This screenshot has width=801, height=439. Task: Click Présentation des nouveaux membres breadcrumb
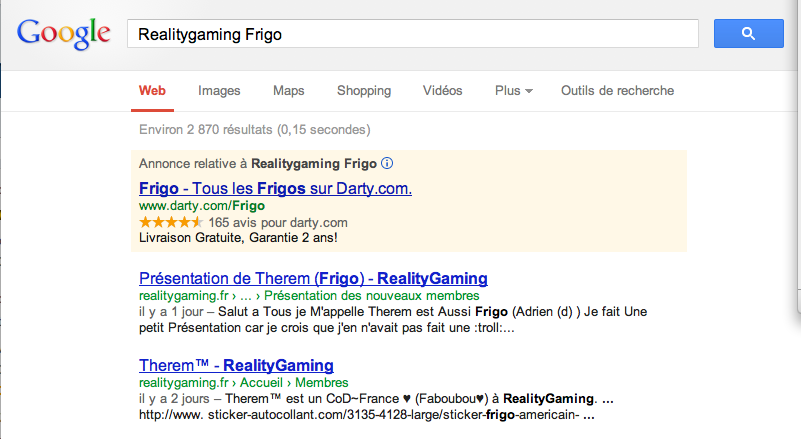click(x=371, y=295)
